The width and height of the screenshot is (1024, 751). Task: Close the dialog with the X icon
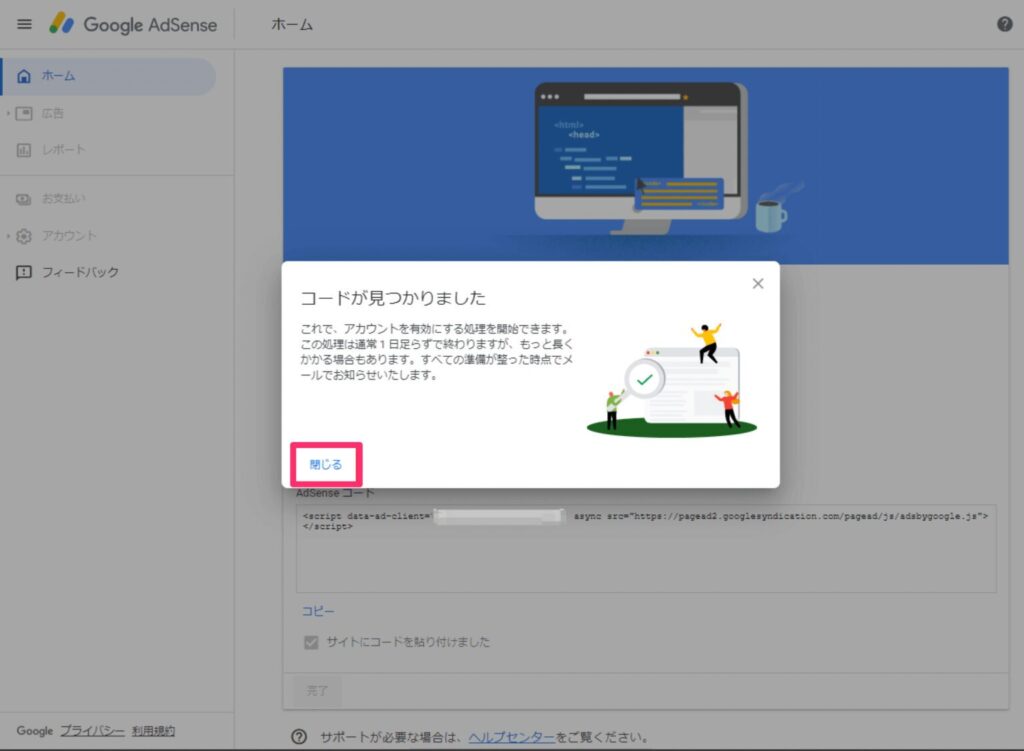(758, 283)
